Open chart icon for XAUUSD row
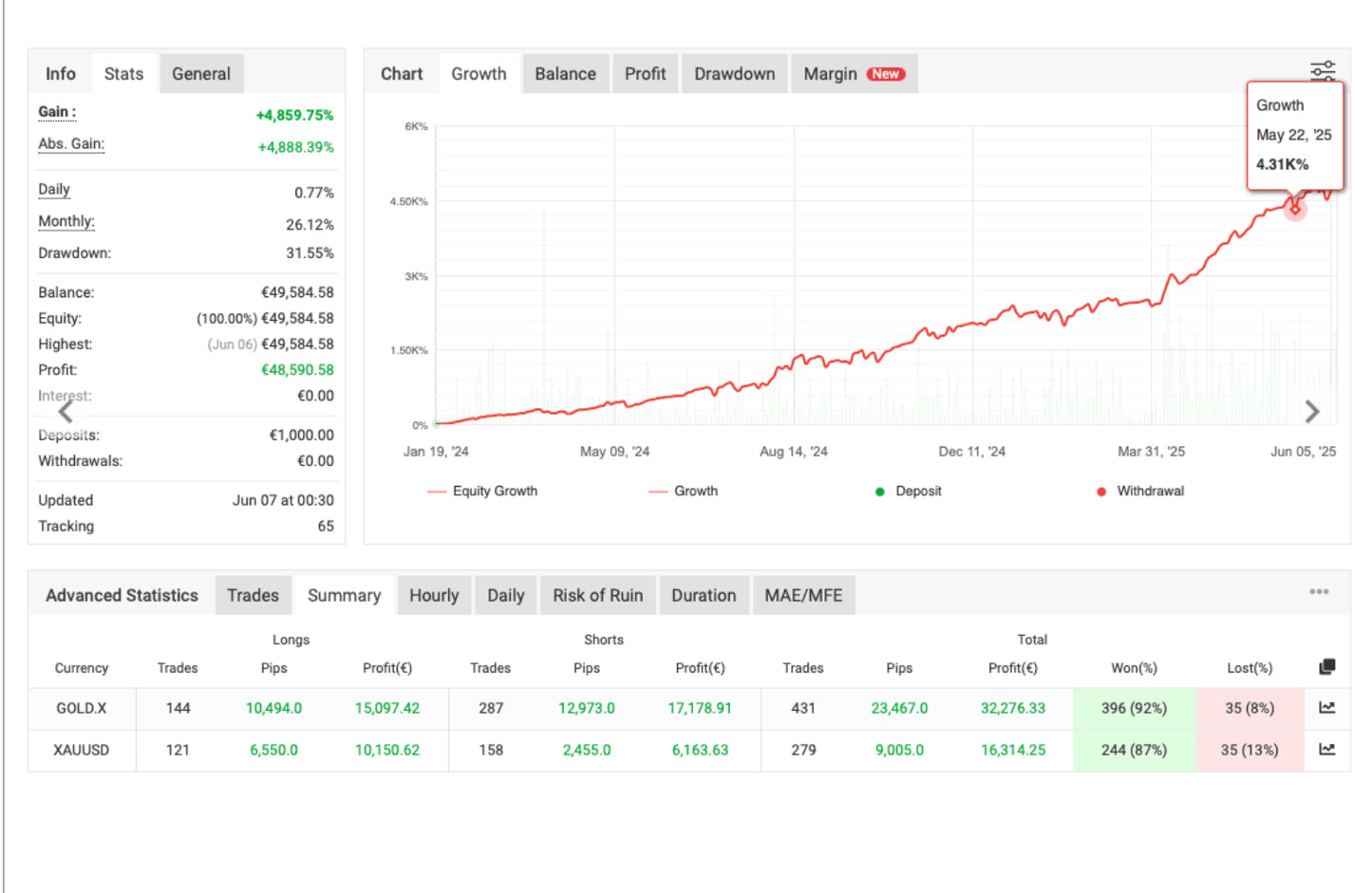 pyautogui.click(x=1327, y=750)
